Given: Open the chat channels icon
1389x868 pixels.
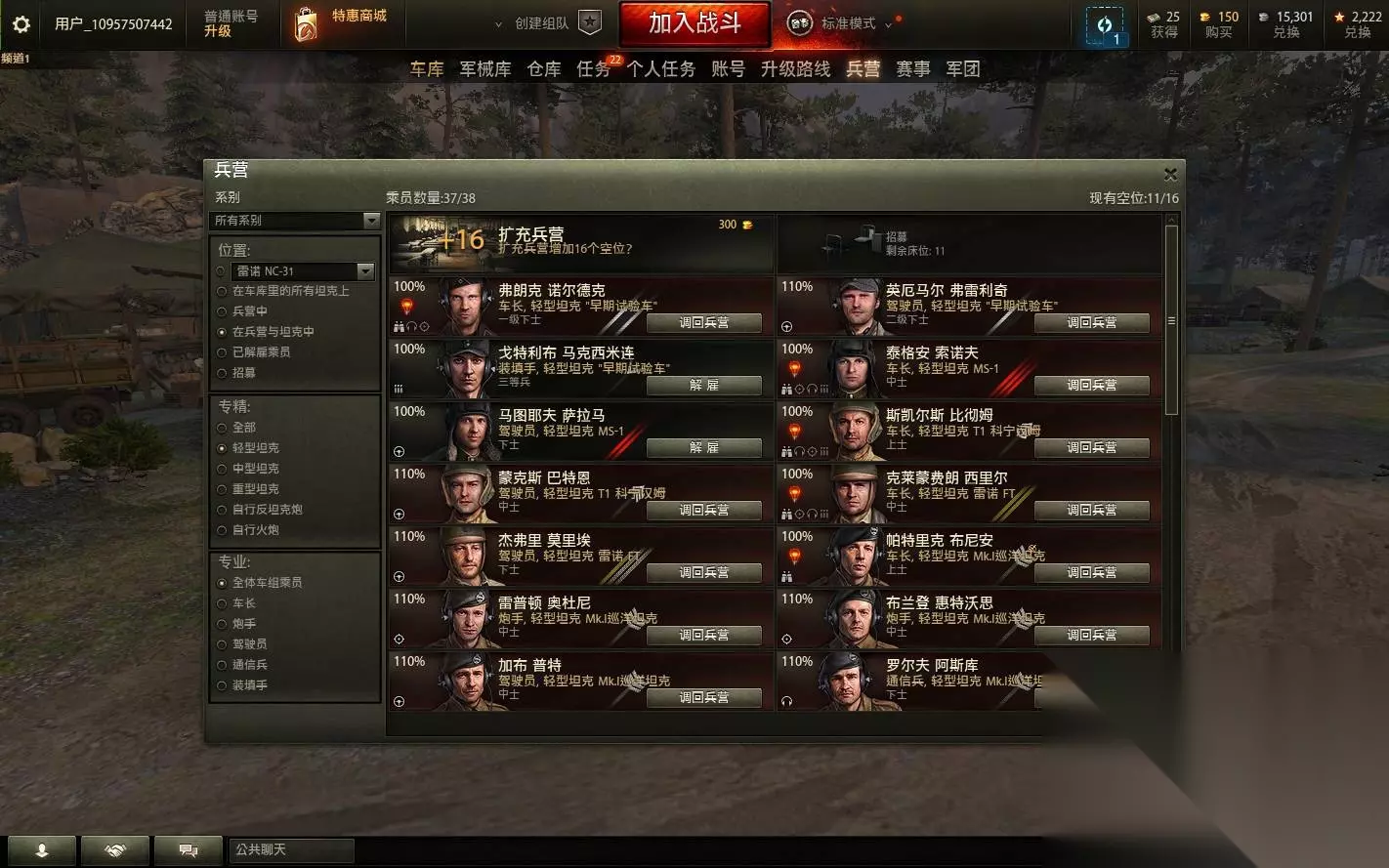Looking at the screenshot, I should (x=189, y=850).
